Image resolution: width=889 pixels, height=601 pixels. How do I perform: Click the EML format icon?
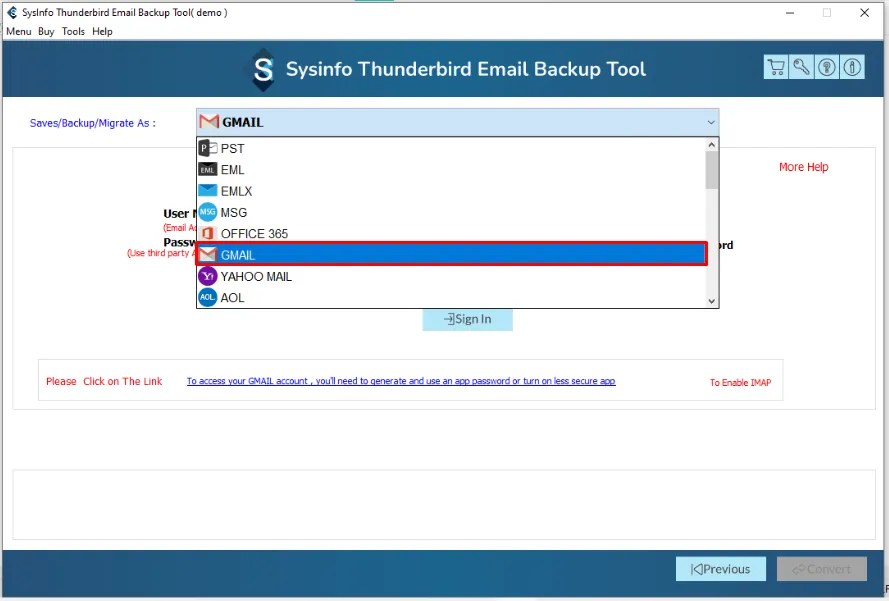(208, 170)
